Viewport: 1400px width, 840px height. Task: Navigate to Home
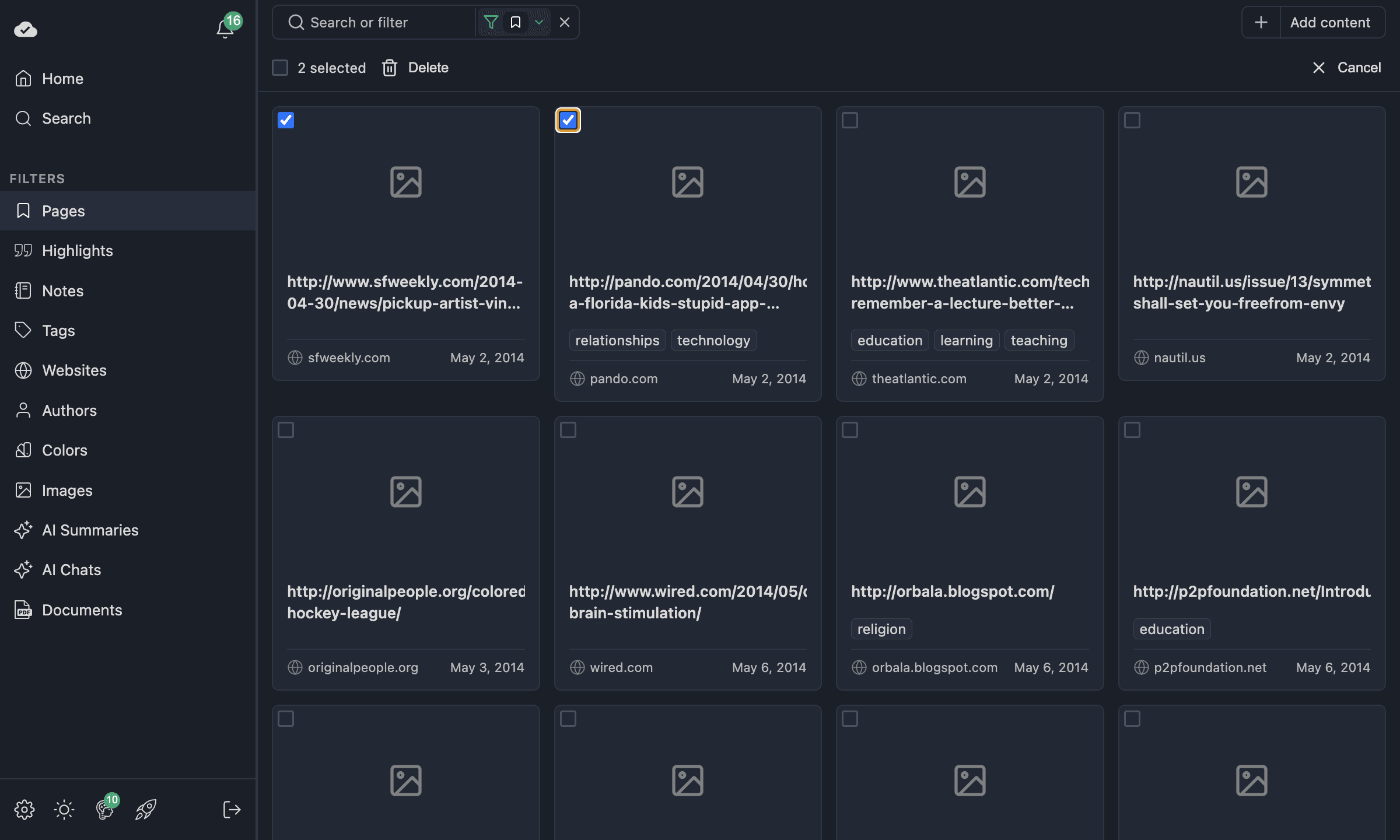(62, 78)
